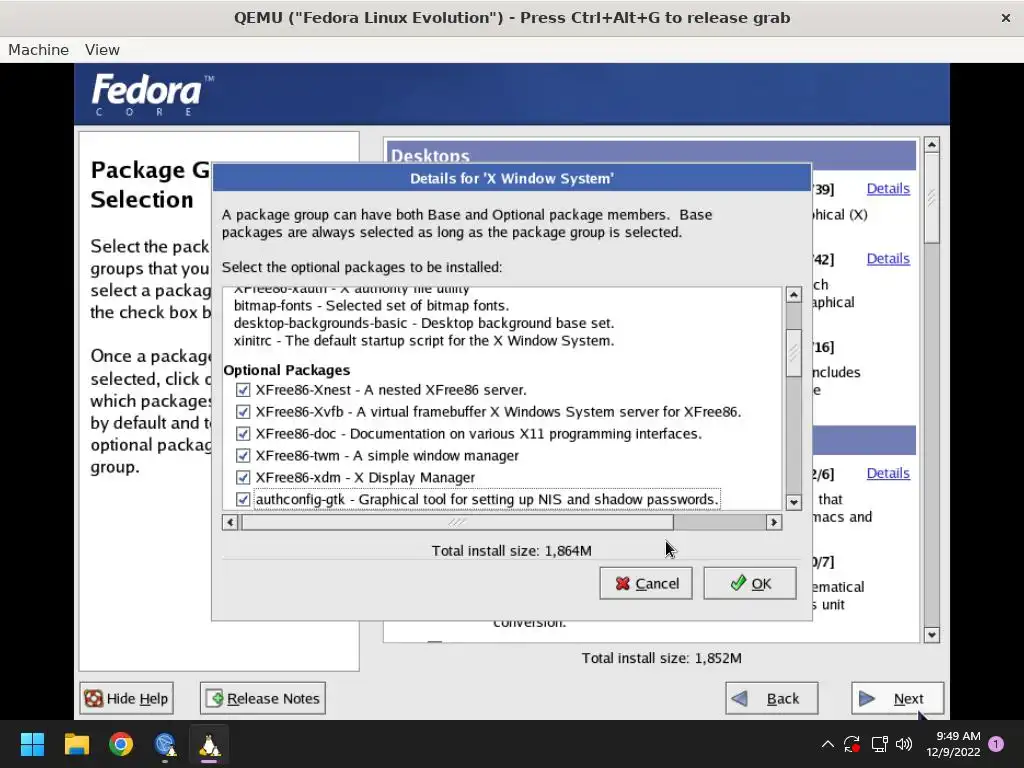
Task: Toggle XFree86-Xvfb package checkbox
Action: [243, 412]
